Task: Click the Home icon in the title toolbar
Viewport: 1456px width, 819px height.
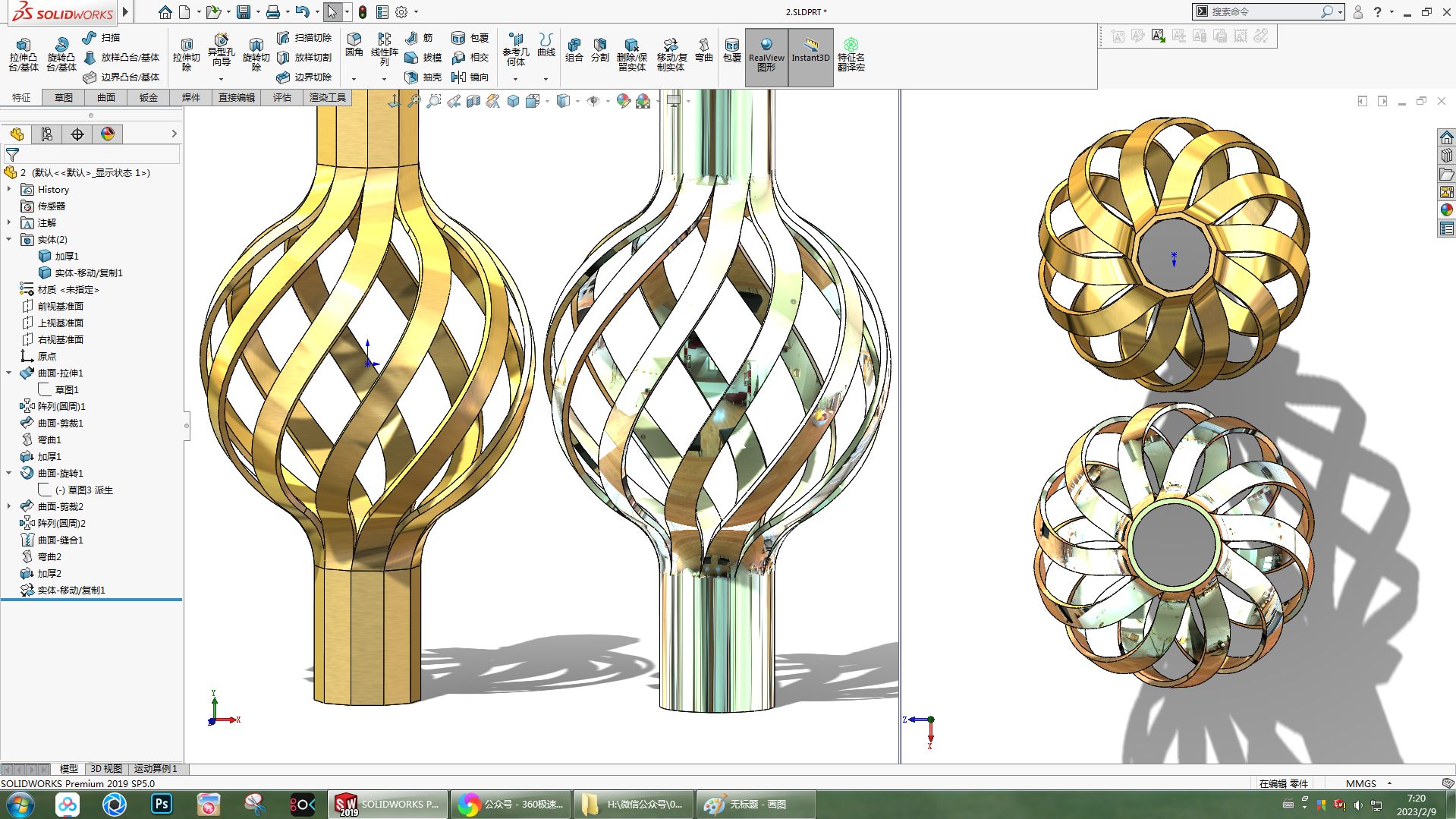Action: coord(165,12)
